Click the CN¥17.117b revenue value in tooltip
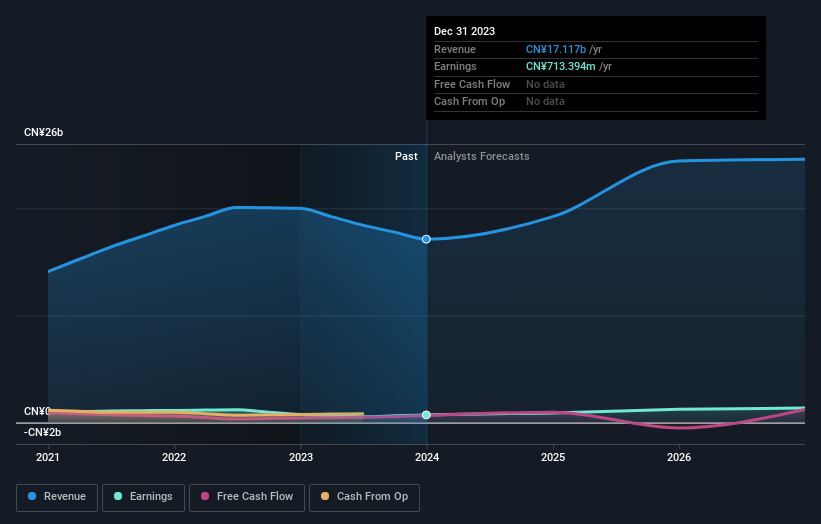821x524 pixels. 556,49
